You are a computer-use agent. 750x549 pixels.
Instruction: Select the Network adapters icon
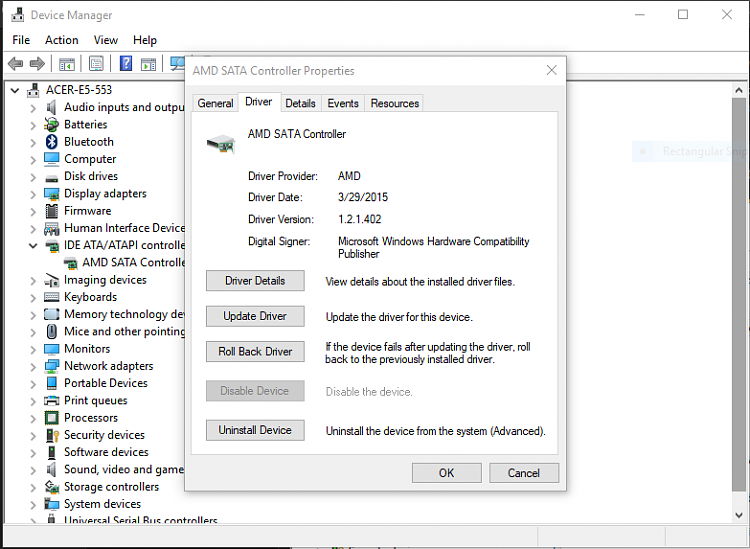52,366
